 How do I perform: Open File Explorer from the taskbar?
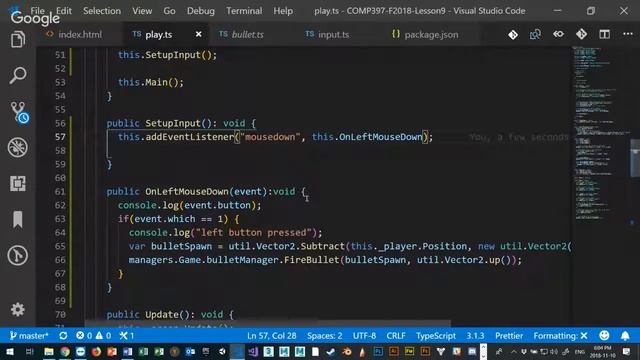49,351
